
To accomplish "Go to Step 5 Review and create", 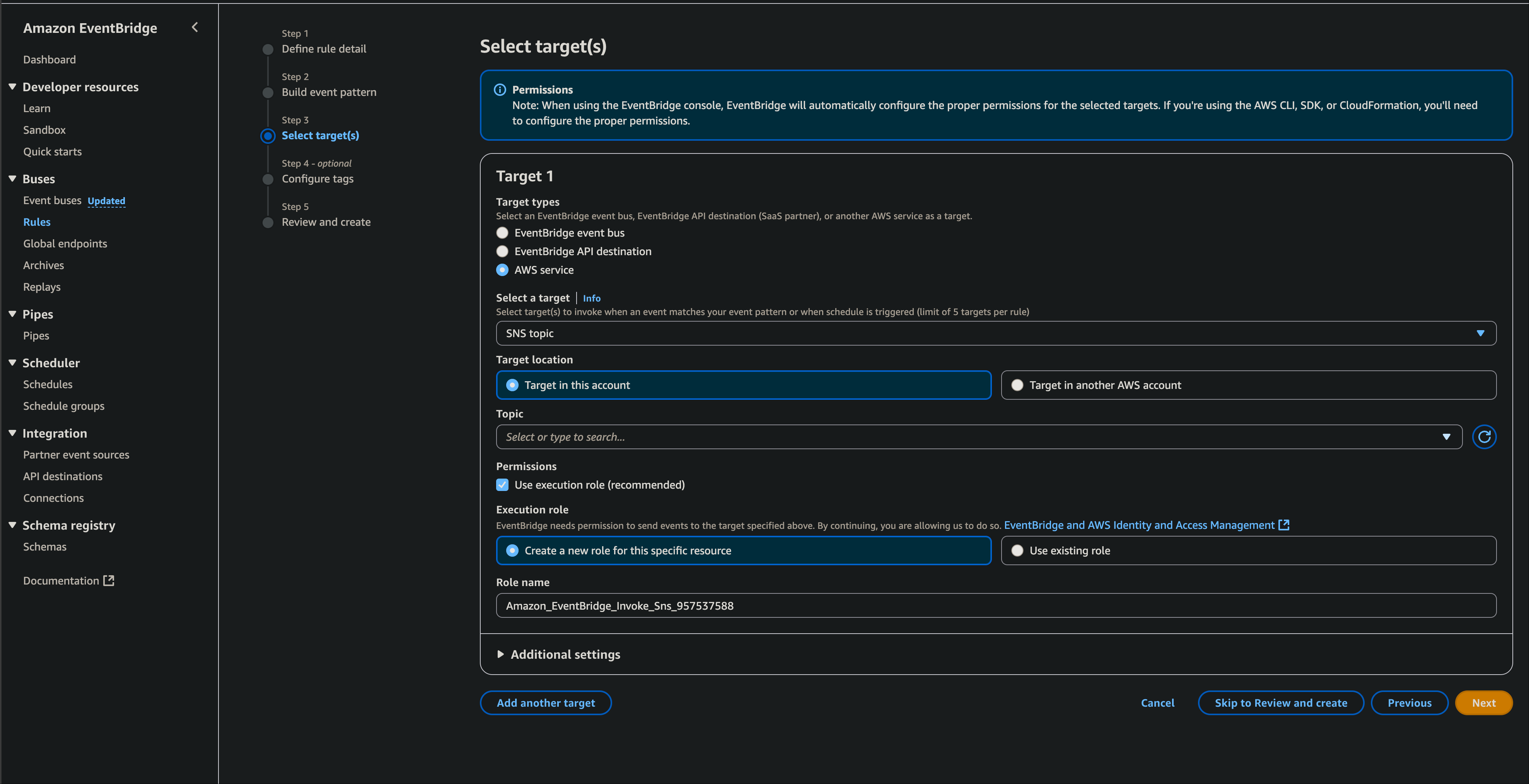I will coord(326,222).
